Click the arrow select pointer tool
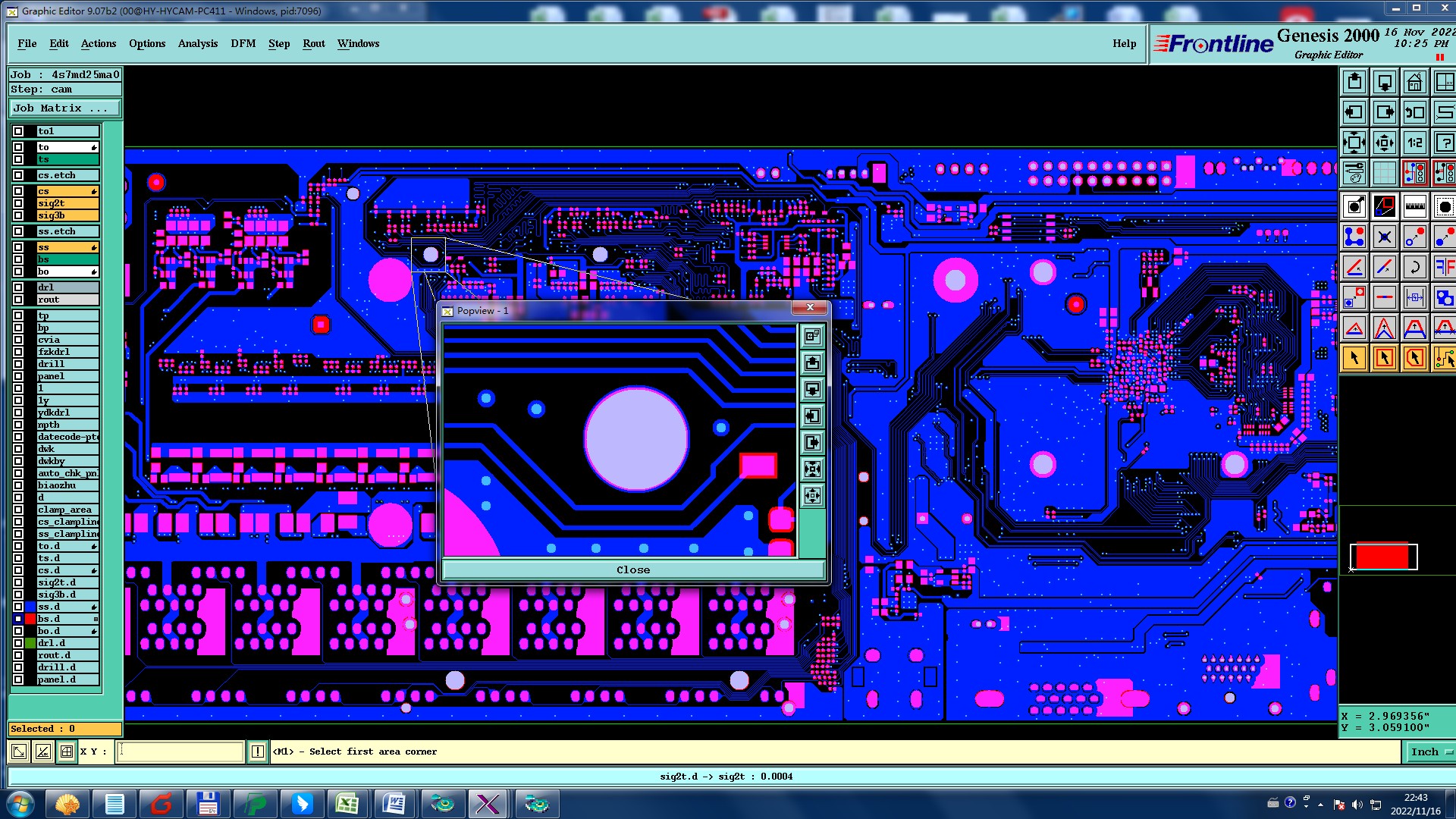 [1354, 358]
